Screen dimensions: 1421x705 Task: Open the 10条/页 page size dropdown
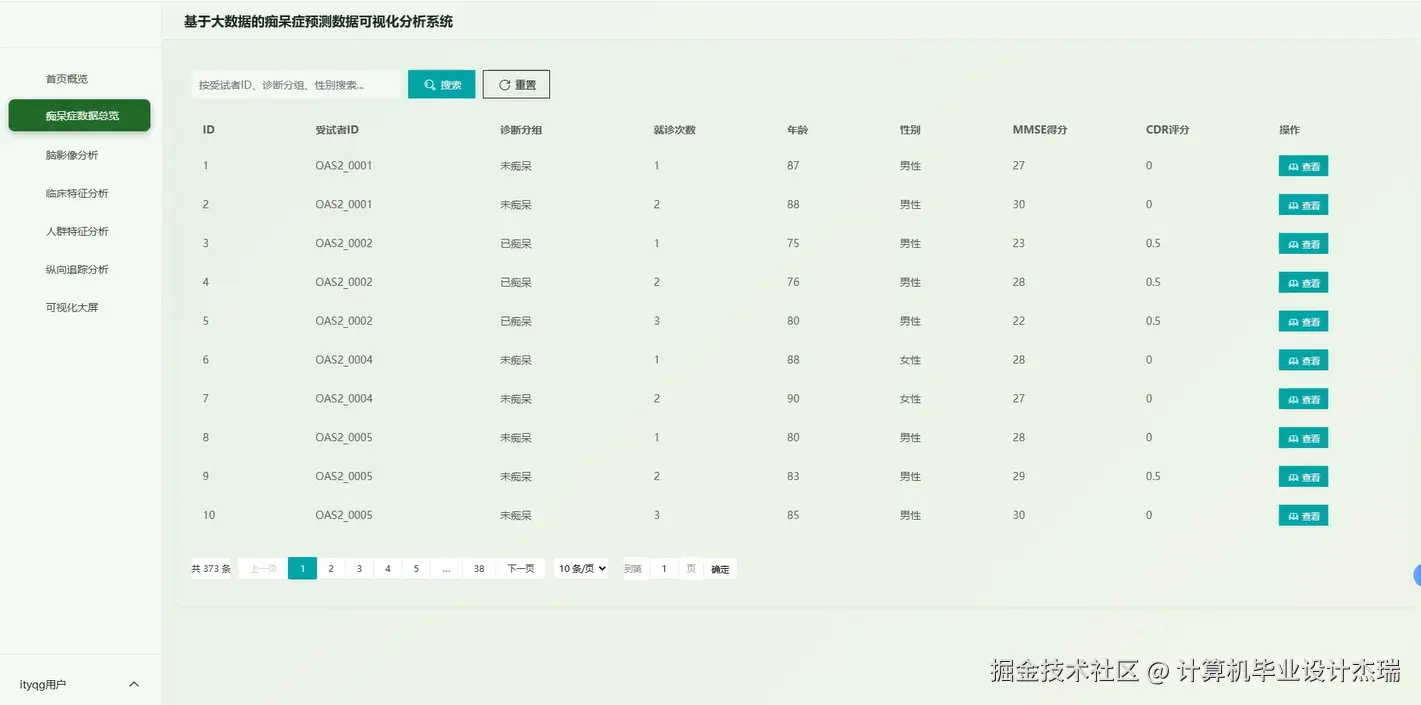pyautogui.click(x=581, y=569)
